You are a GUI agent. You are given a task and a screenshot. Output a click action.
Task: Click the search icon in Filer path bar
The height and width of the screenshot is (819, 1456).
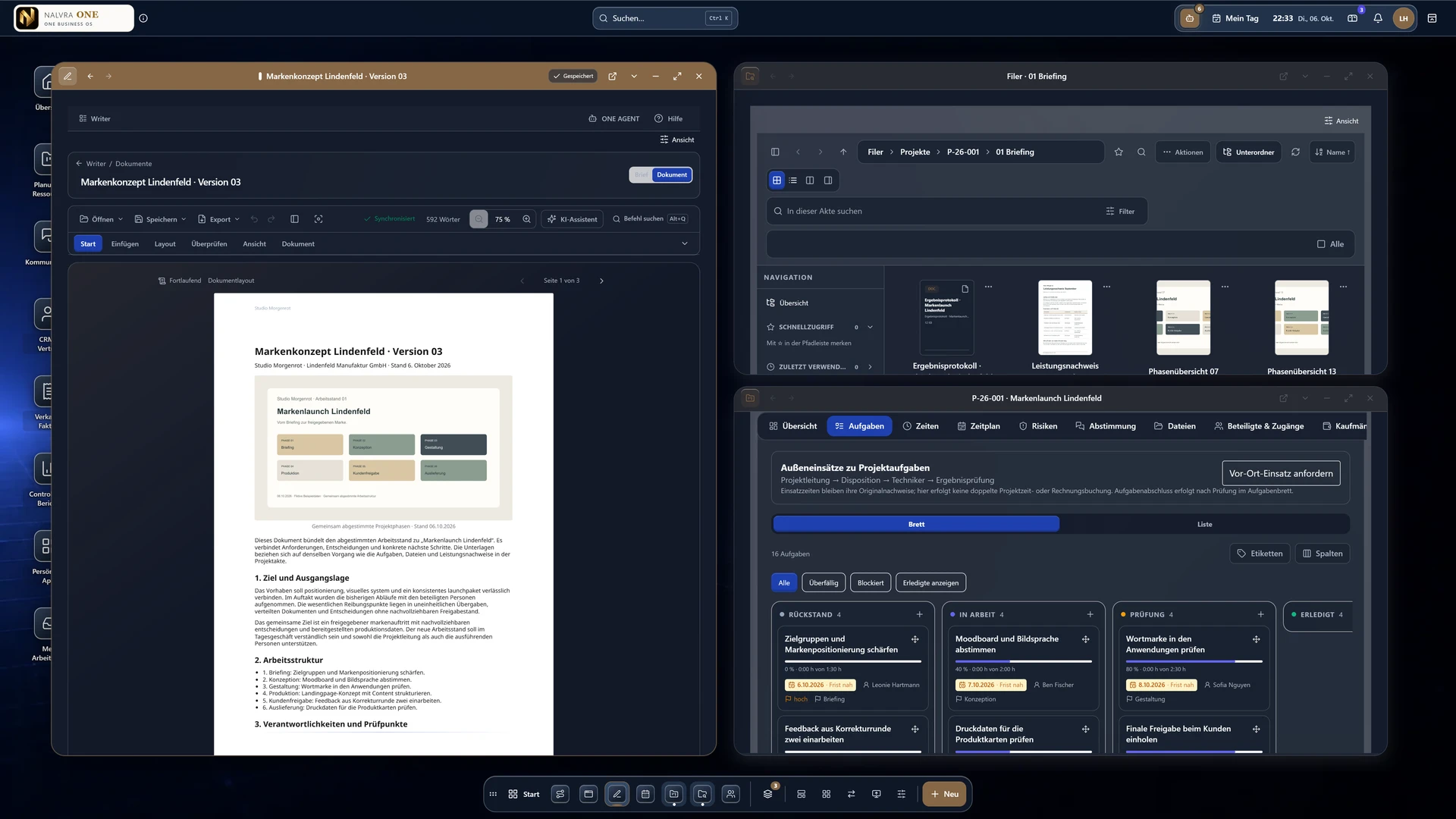[x=1141, y=152]
